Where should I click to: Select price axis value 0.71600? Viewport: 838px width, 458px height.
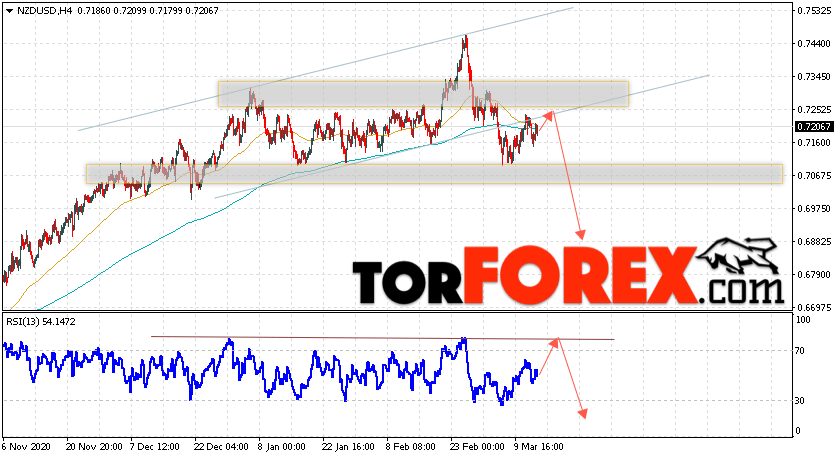[814, 143]
